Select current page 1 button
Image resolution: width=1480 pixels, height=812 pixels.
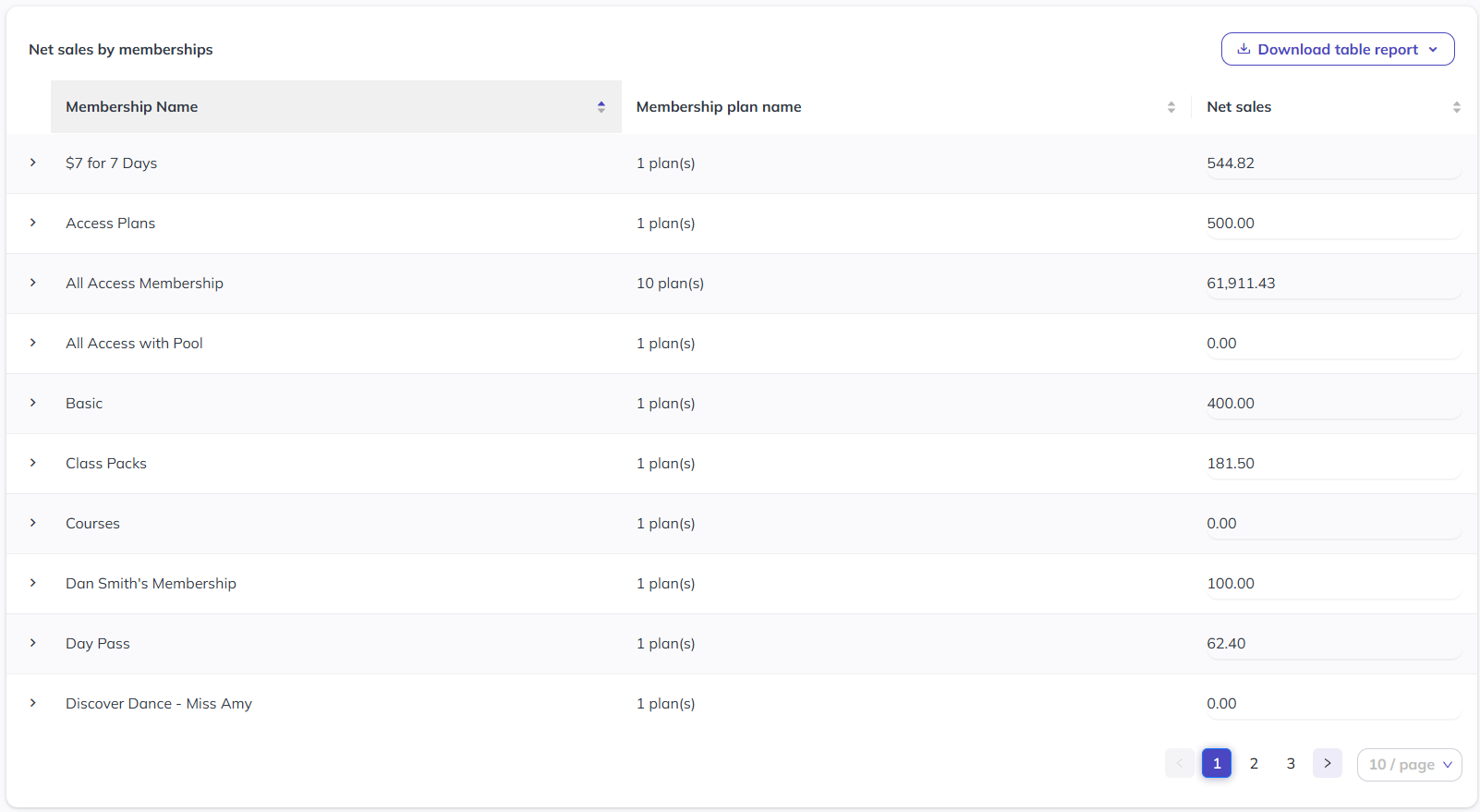point(1217,763)
